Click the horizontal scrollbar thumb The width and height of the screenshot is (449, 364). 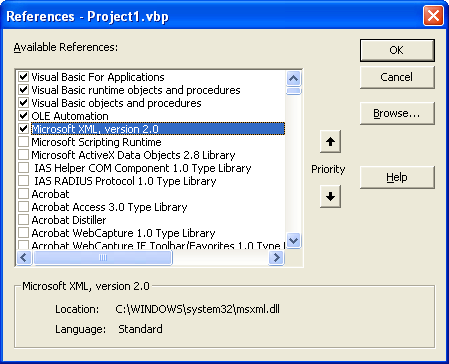(x=103, y=257)
